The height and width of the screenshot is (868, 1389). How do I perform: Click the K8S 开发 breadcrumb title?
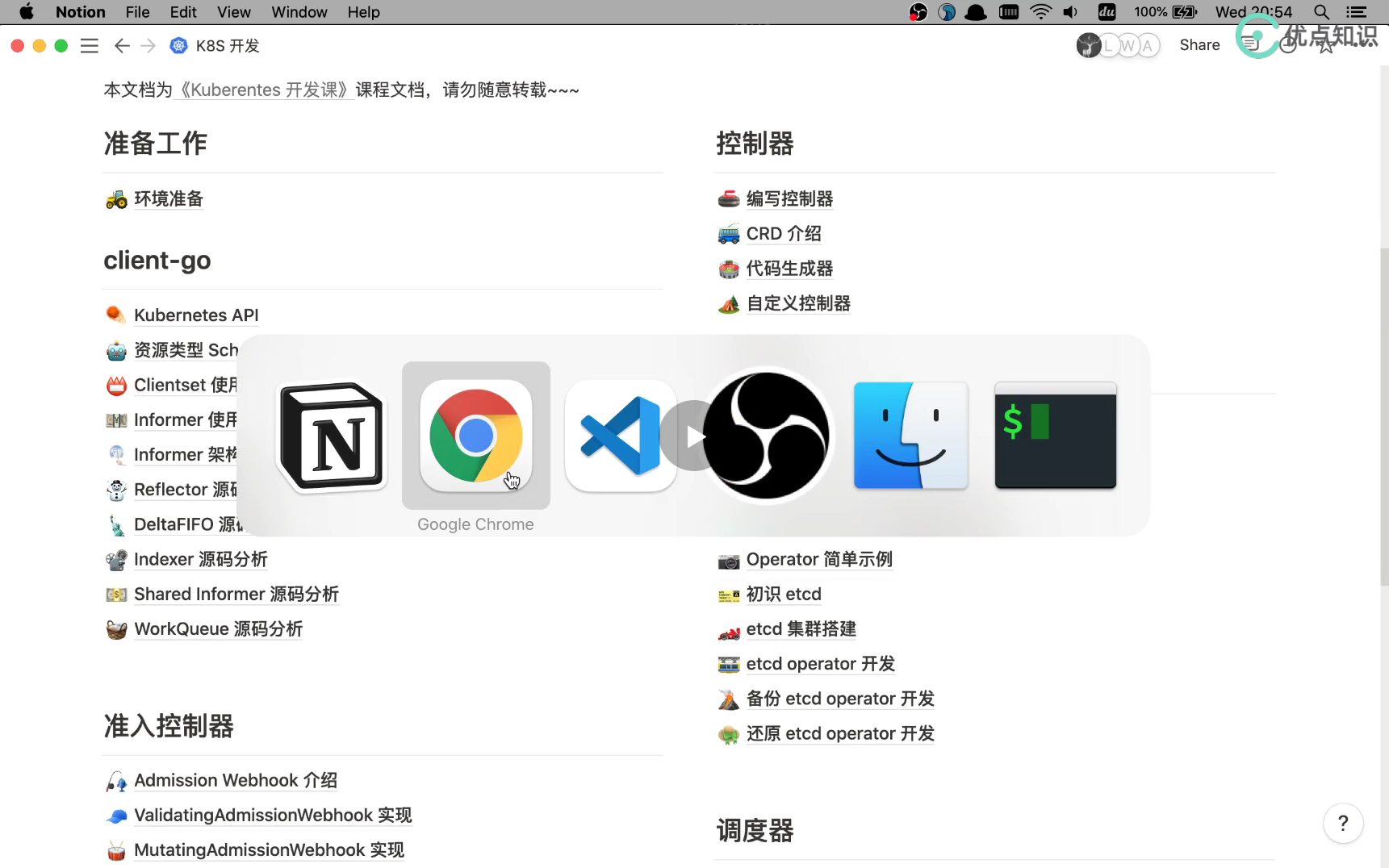(228, 46)
